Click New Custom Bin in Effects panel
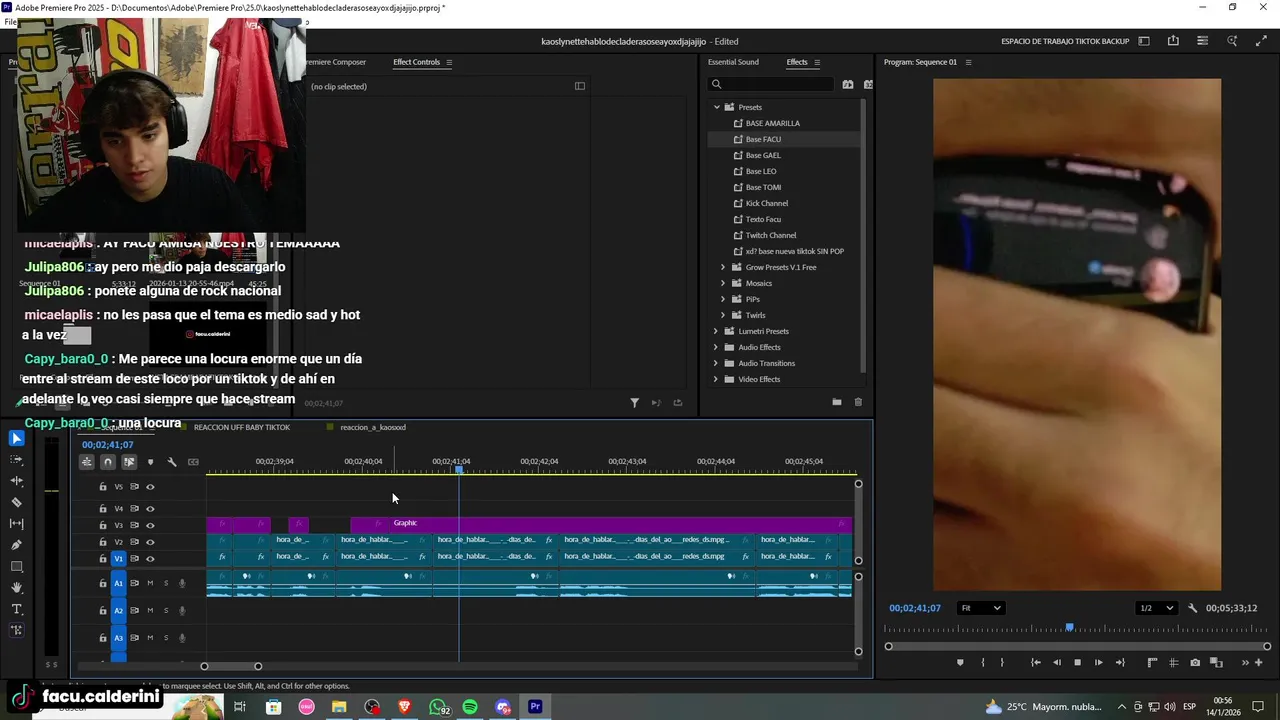Viewport: 1280px width, 720px height. (836, 402)
